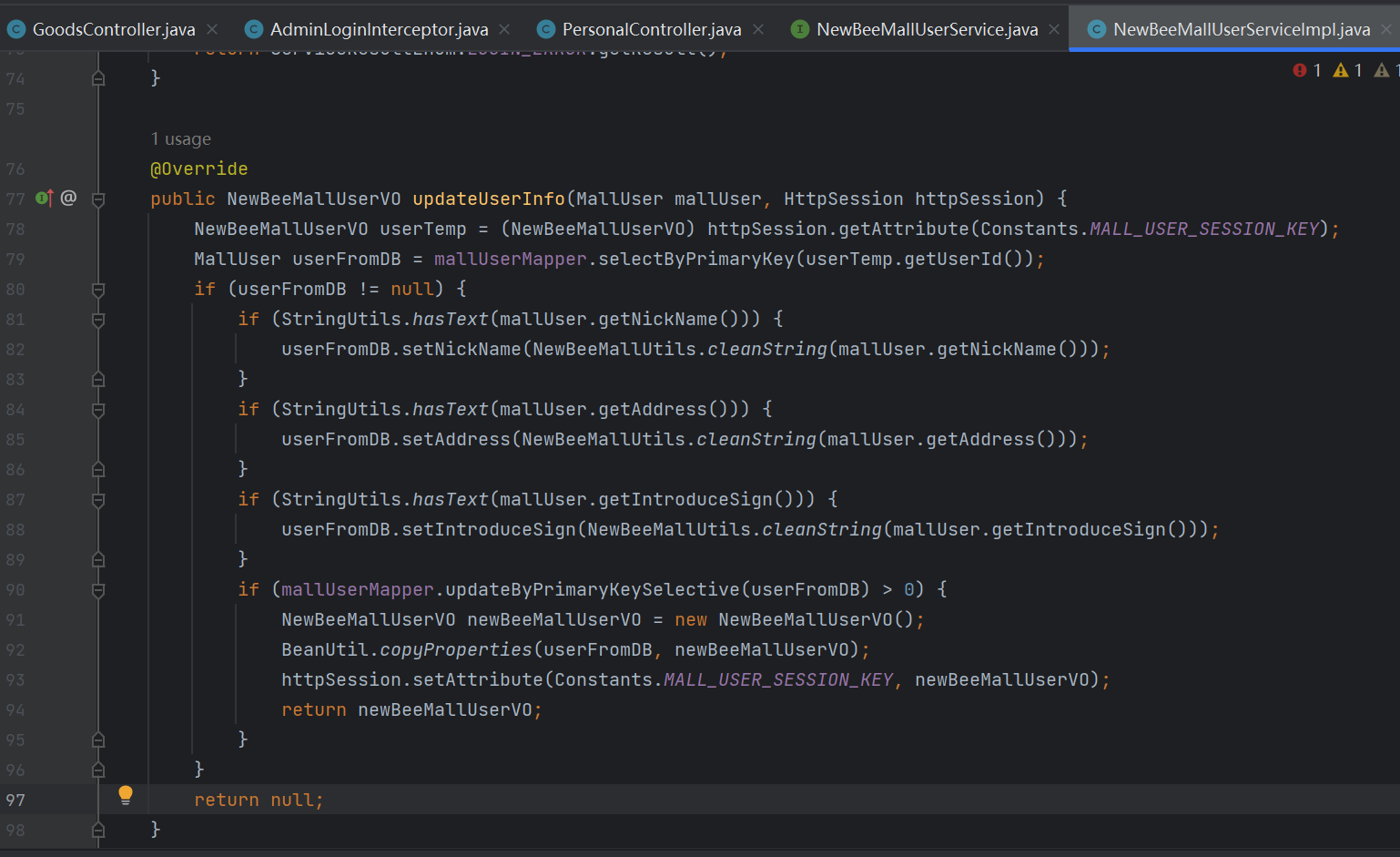Click 'return null;' on line 97
Image resolution: width=1400 pixels, height=857 pixels.
tap(259, 800)
